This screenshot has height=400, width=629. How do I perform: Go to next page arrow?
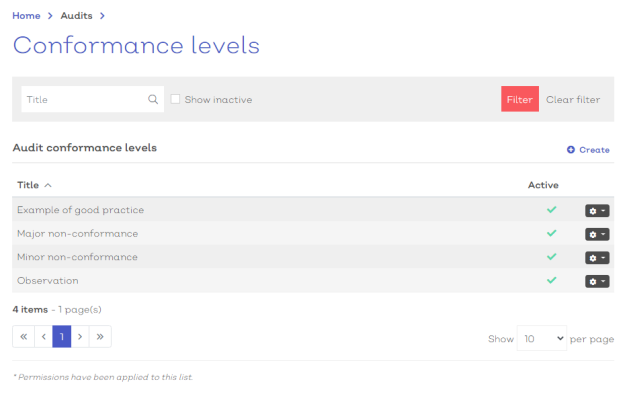click(x=80, y=337)
